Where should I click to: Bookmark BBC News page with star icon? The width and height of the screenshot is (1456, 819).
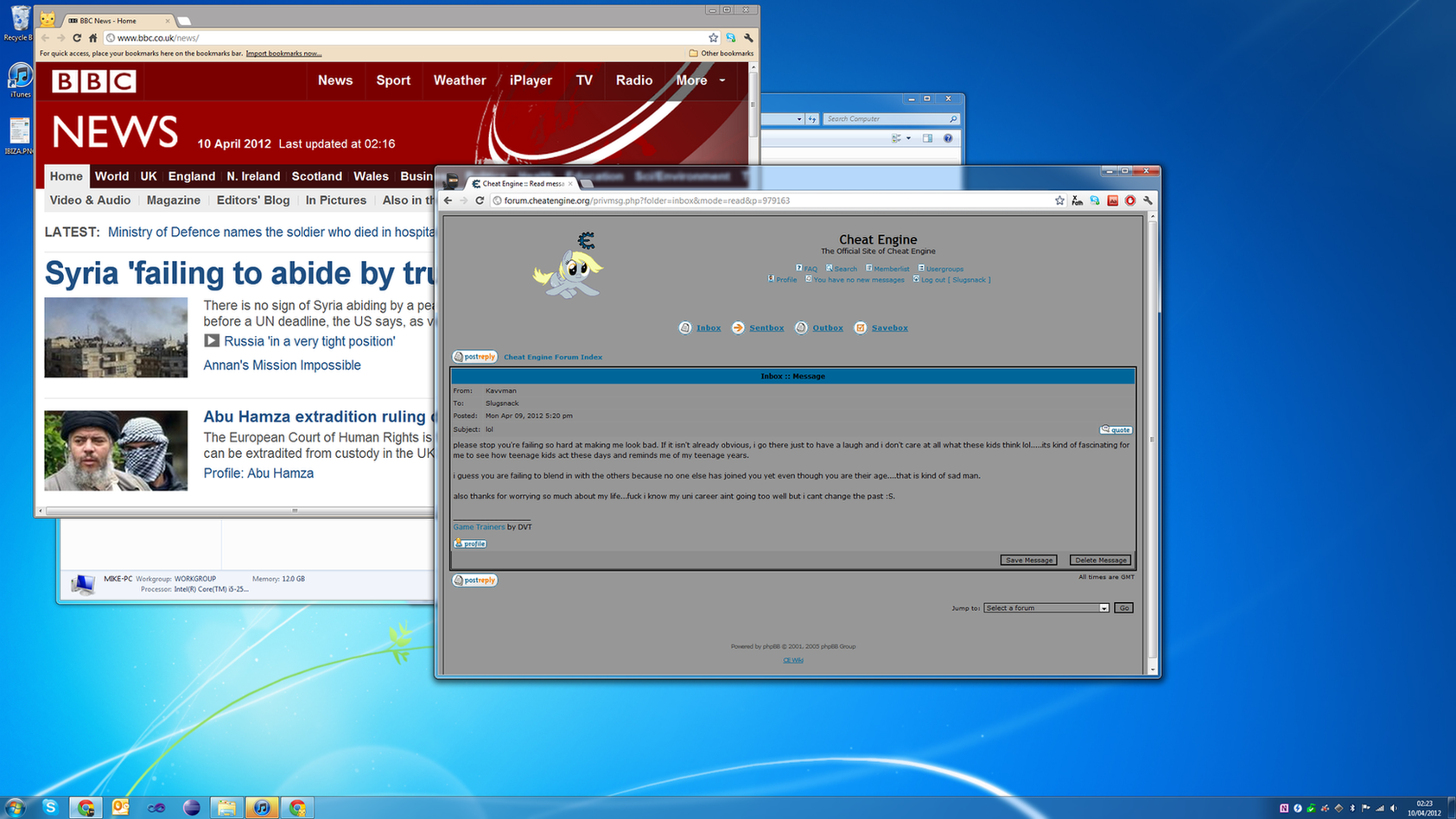point(713,38)
